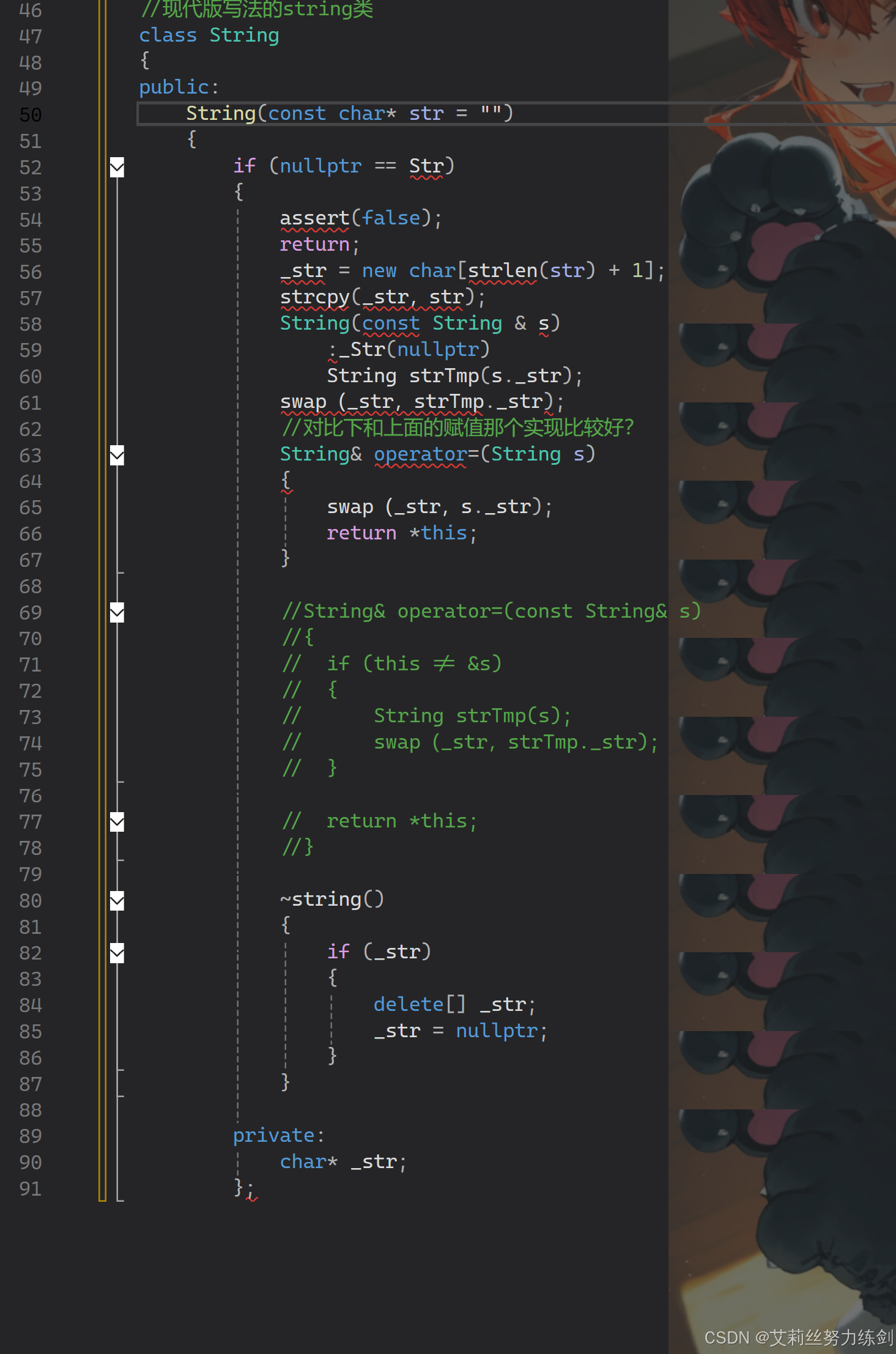The image size is (896, 1354).
Task: Click the '~string()' destructor name
Action: point(332,900)
